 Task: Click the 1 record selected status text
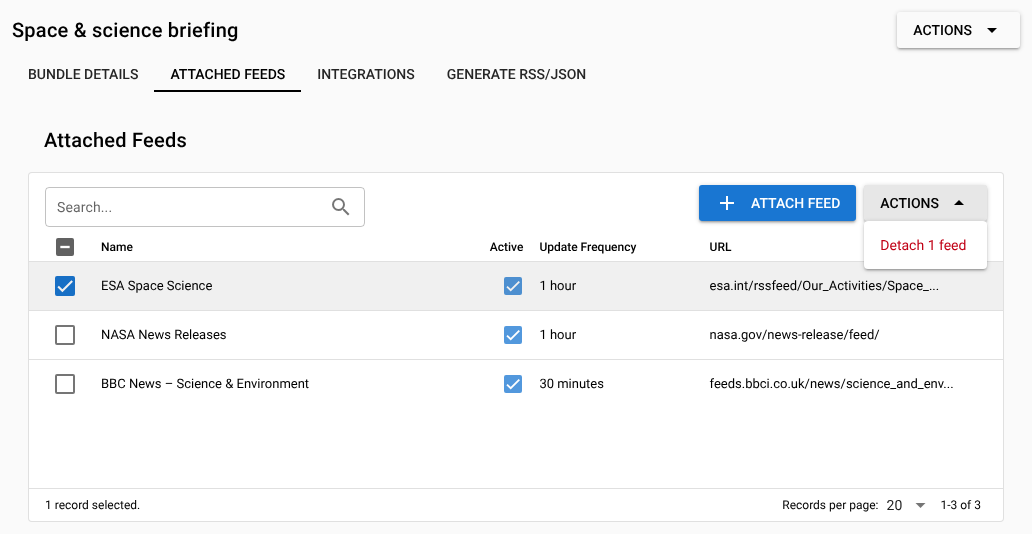click(x=93, y=505)
